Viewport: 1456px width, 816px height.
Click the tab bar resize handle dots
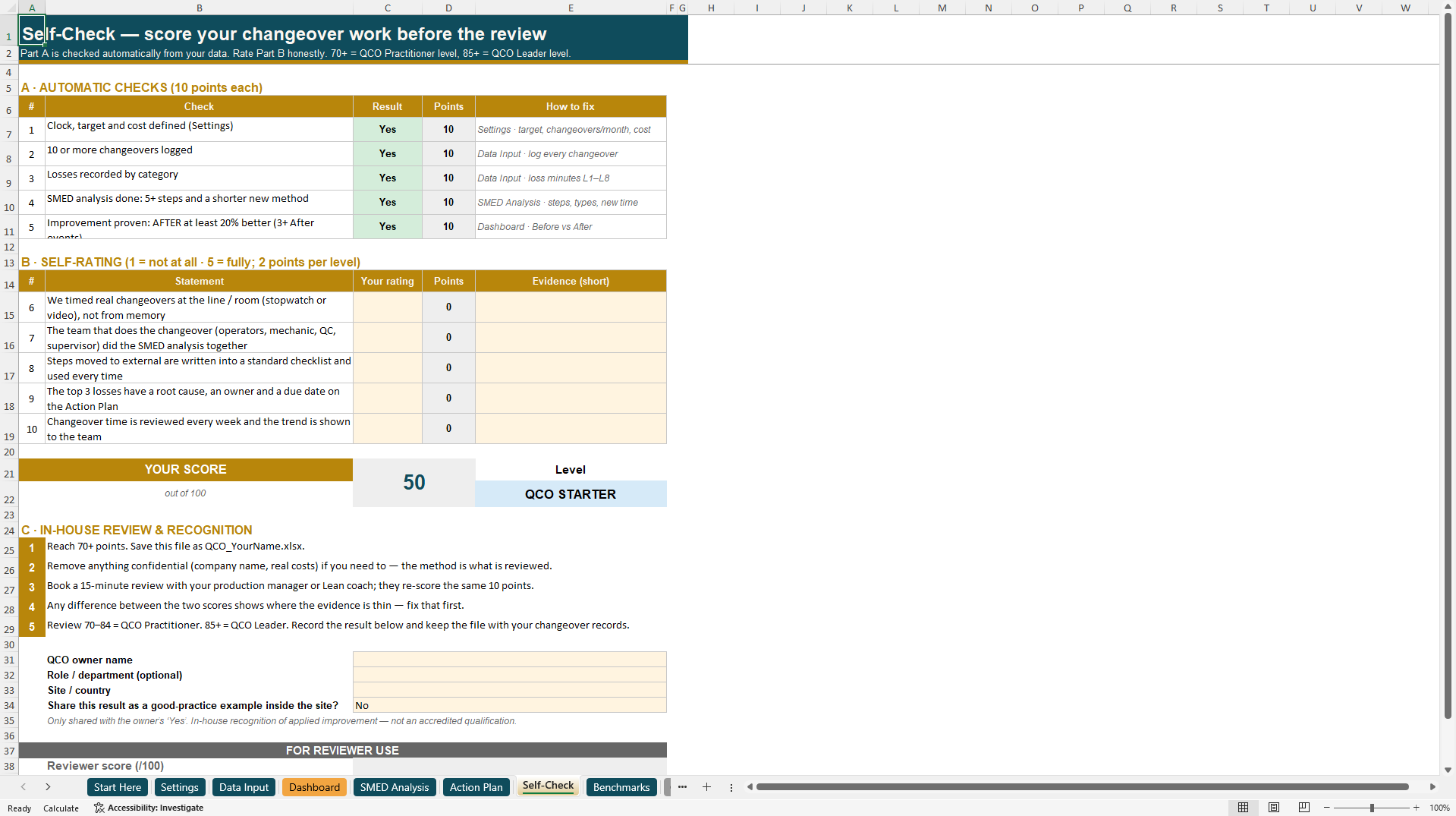pos(731,787)
